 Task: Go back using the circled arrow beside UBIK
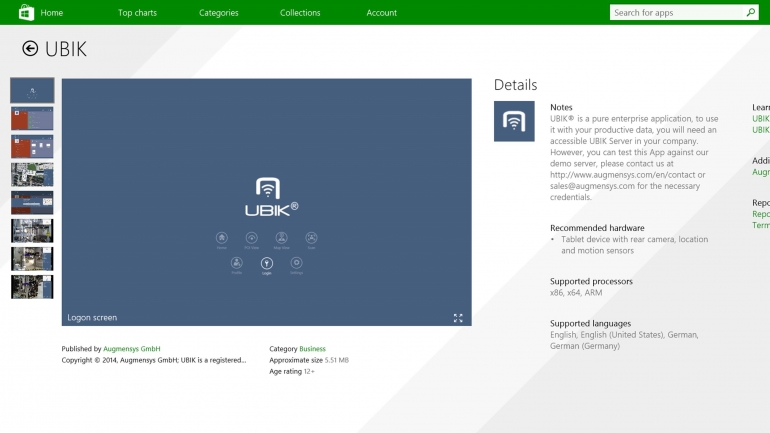30,48
